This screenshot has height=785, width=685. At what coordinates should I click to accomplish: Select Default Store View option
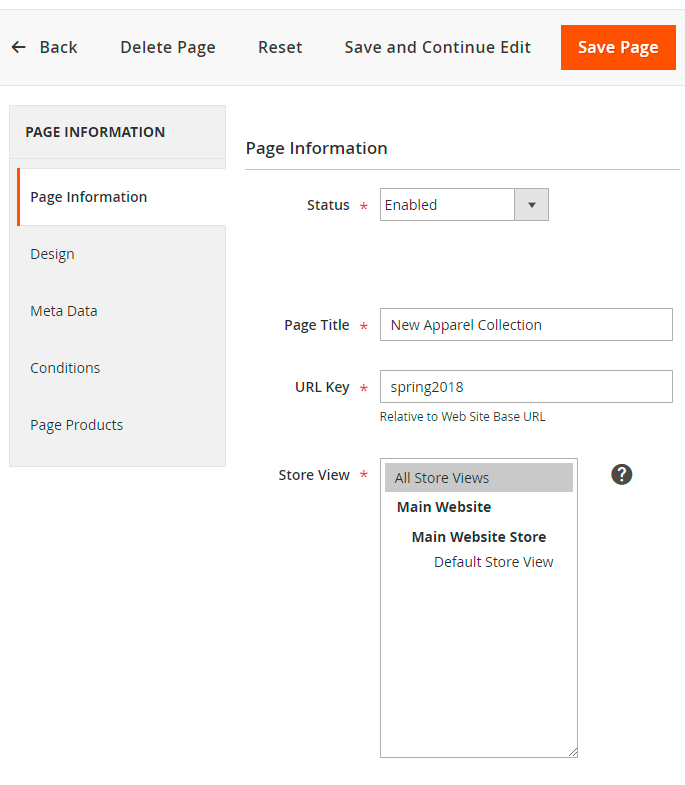coord(493,562)
